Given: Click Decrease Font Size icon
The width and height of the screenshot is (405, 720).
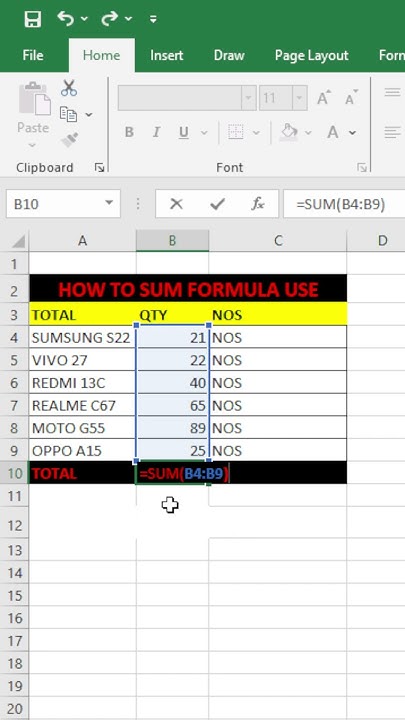Looking at the screenshot, I should tap(352, 97).
